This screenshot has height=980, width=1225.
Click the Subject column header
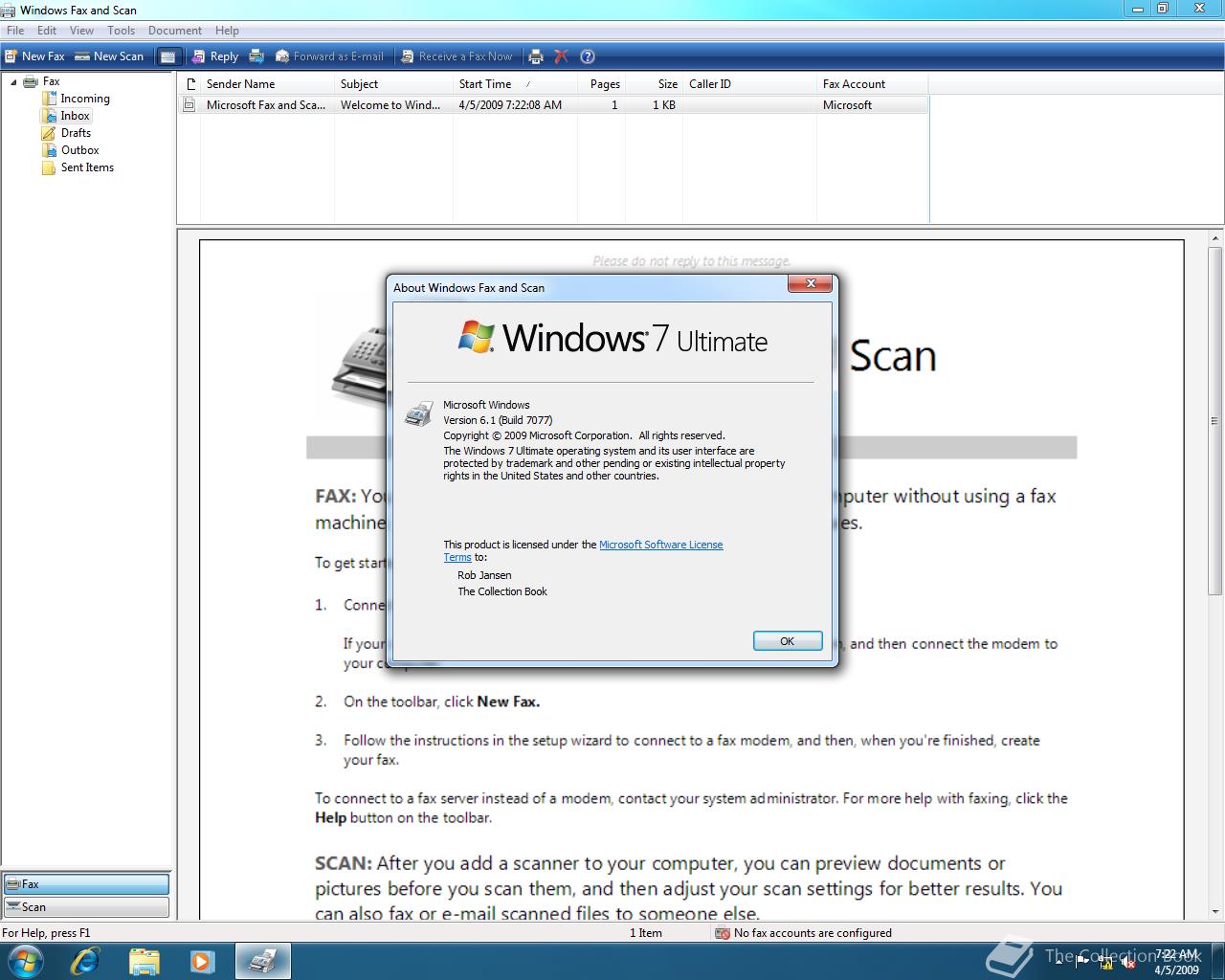click(x=393, y=84)
